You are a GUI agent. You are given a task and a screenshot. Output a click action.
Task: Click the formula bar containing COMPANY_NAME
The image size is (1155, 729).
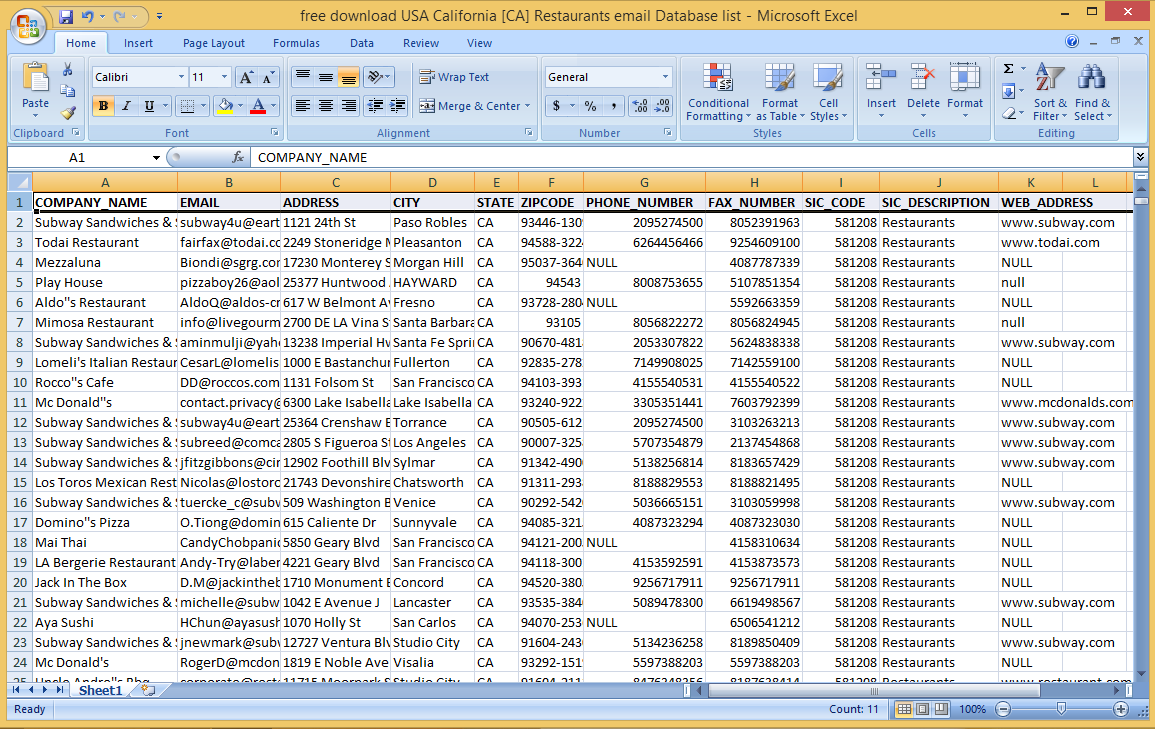(x=692, y=157)
